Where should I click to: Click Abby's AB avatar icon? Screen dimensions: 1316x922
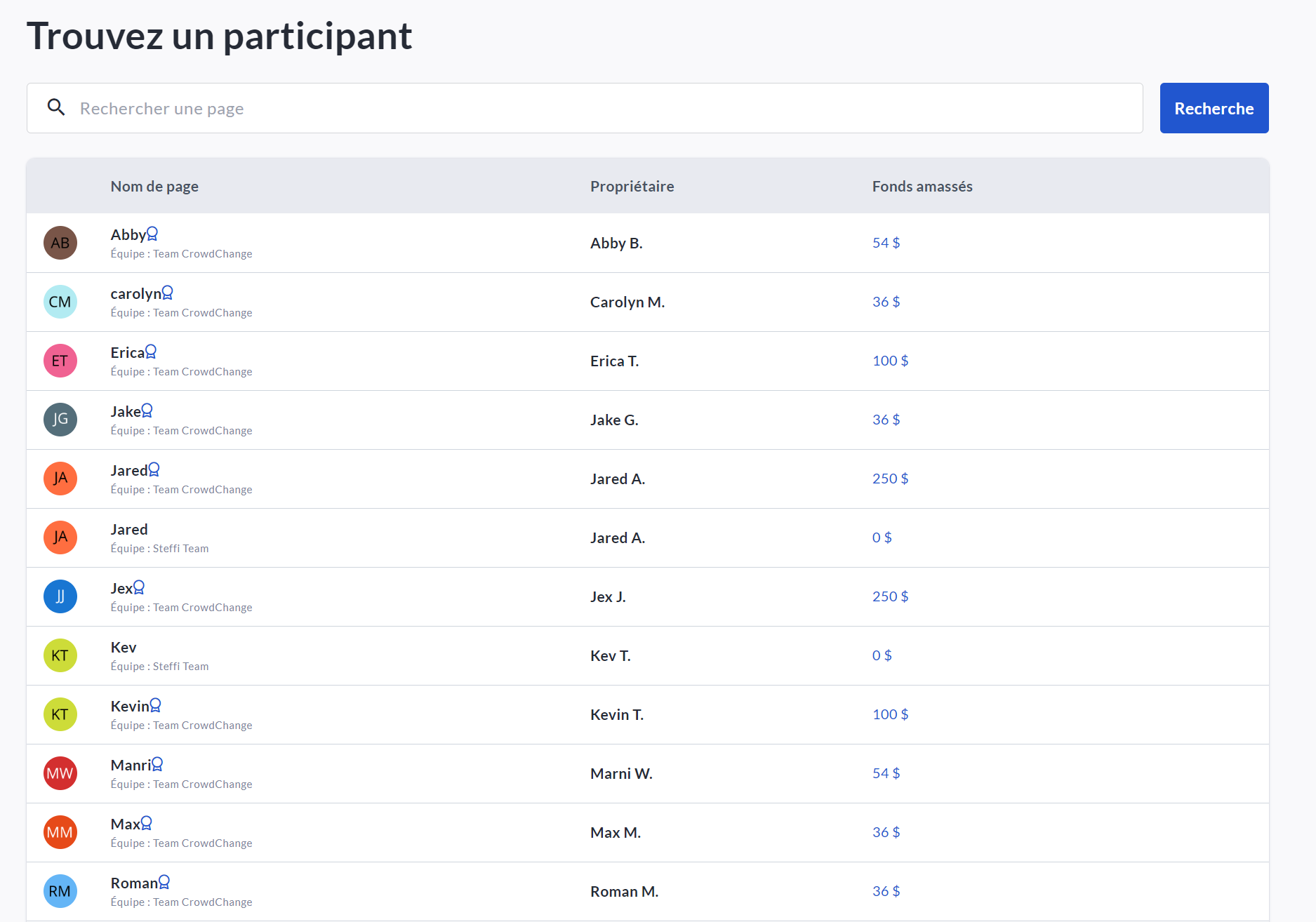click(x=60, y=243)
